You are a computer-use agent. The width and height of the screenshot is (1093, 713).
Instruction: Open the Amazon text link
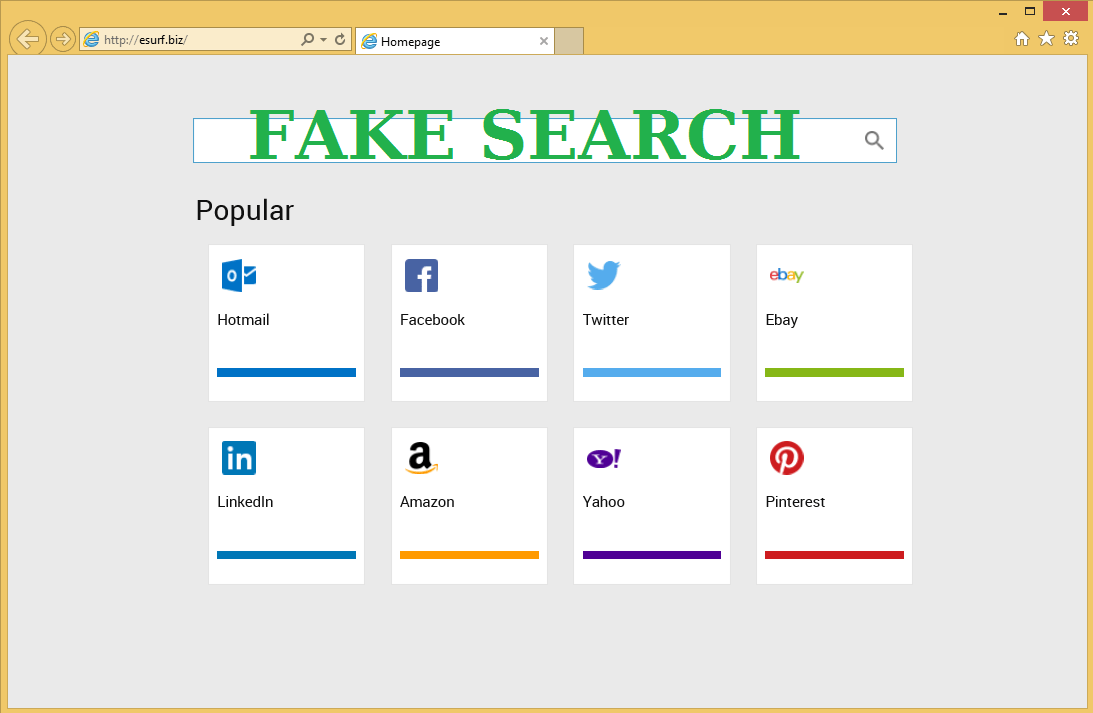point(427,502)
